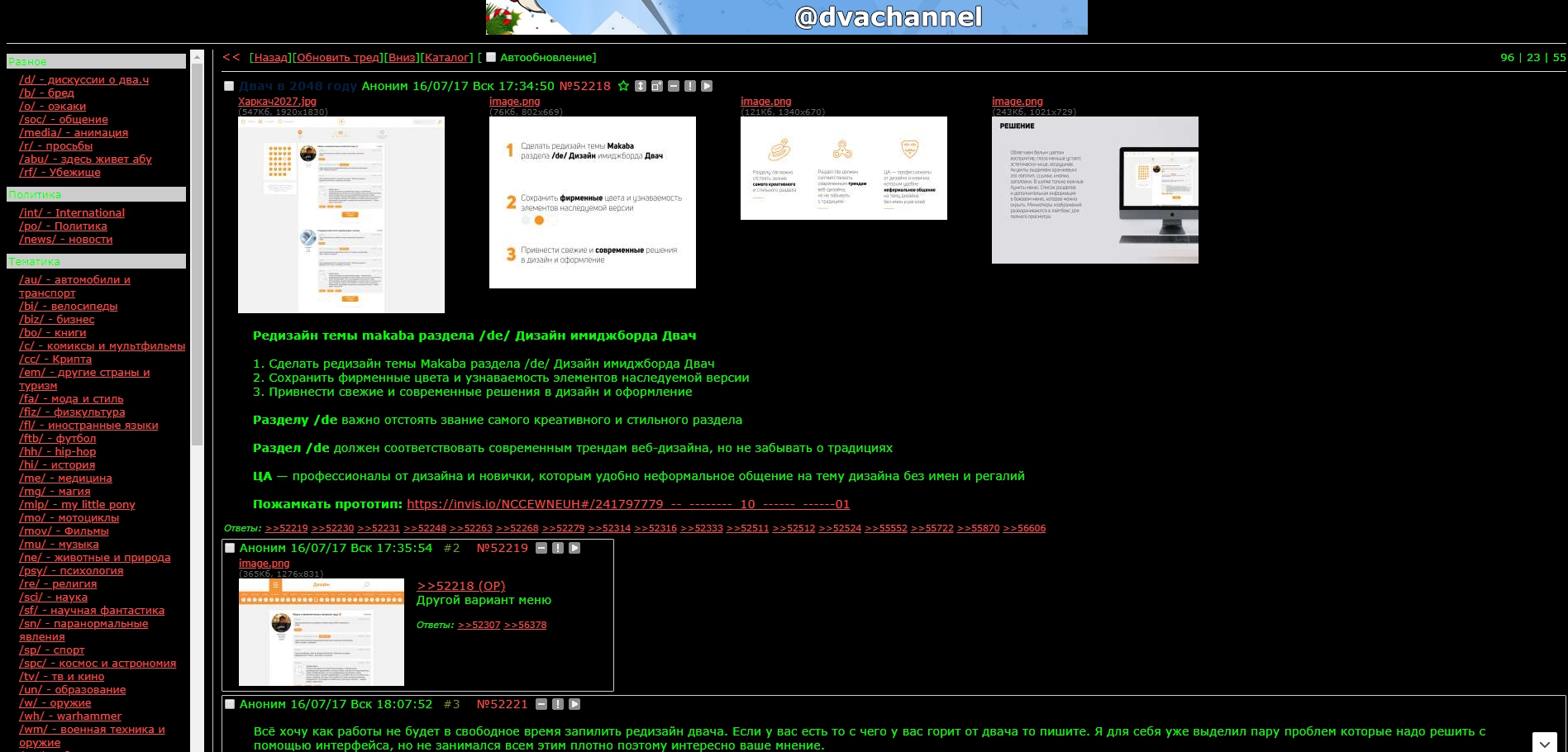
Task: Click the Назад link
Action: (x=271, y=58)
